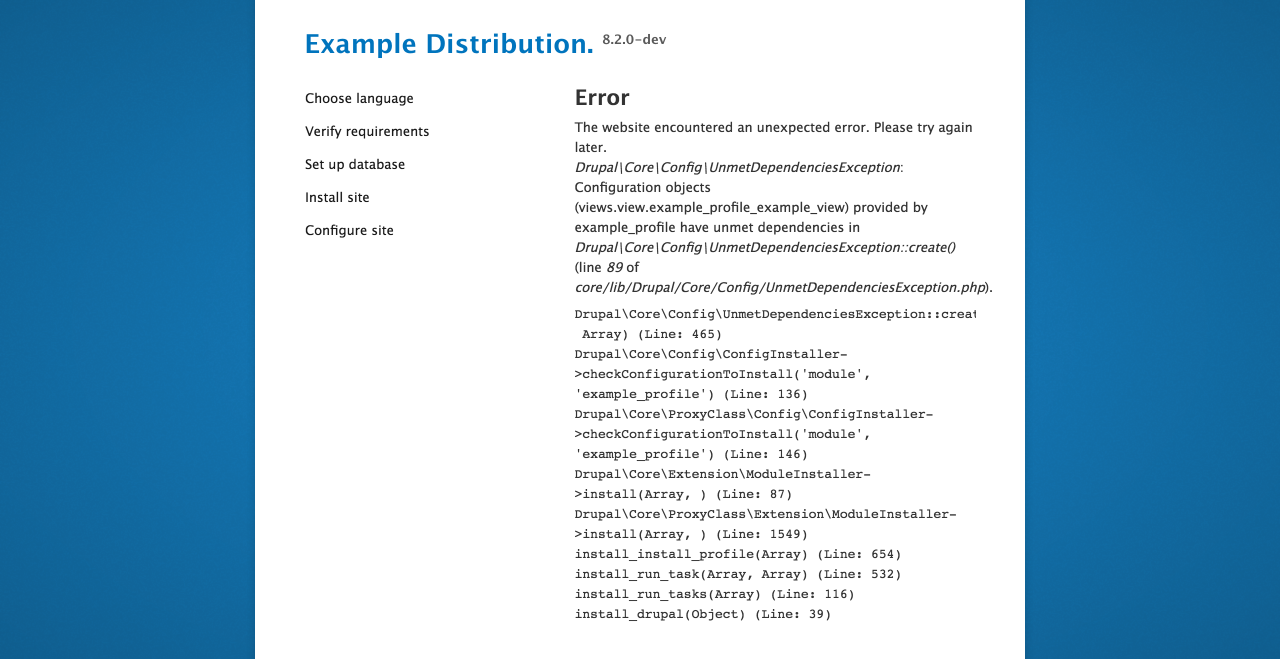Select the Configure site step
This screenshot has width=1280, height=659.
349,230
